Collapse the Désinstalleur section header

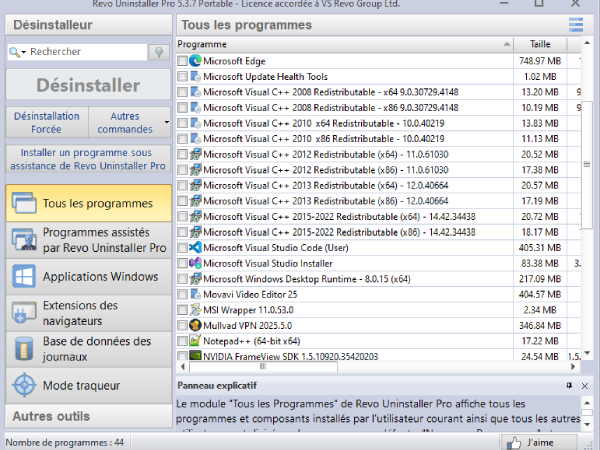tap(88, 25)
